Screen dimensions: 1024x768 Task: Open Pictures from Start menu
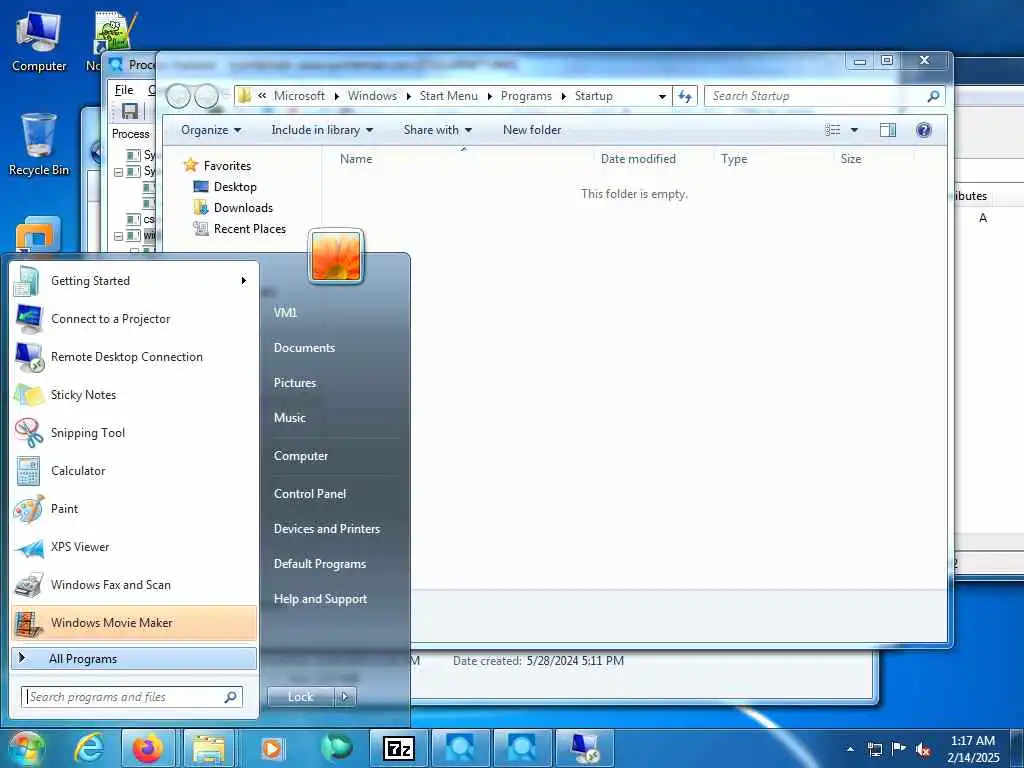295,383
